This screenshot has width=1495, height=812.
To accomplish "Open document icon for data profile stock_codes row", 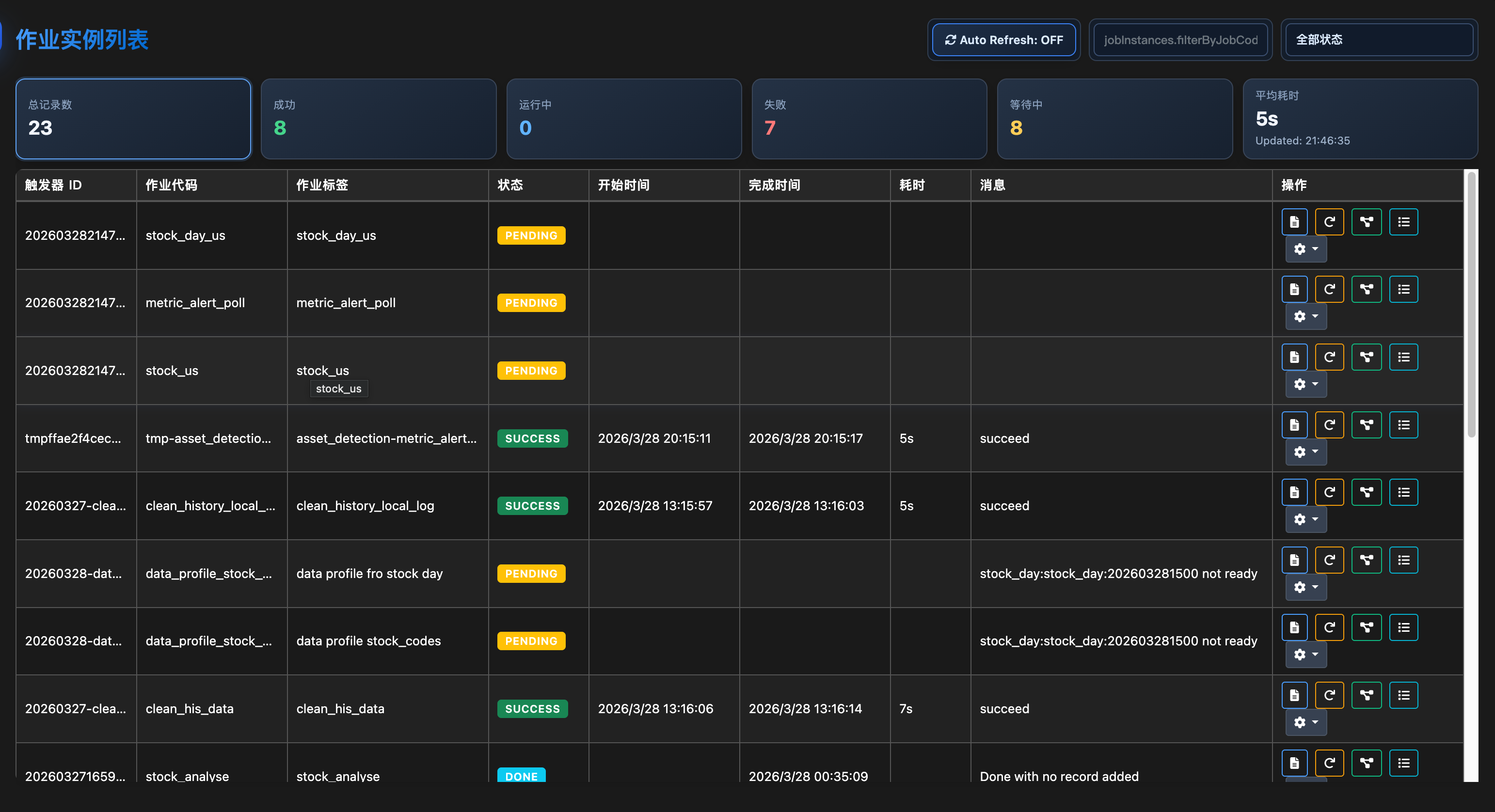I will [1294, 627].
